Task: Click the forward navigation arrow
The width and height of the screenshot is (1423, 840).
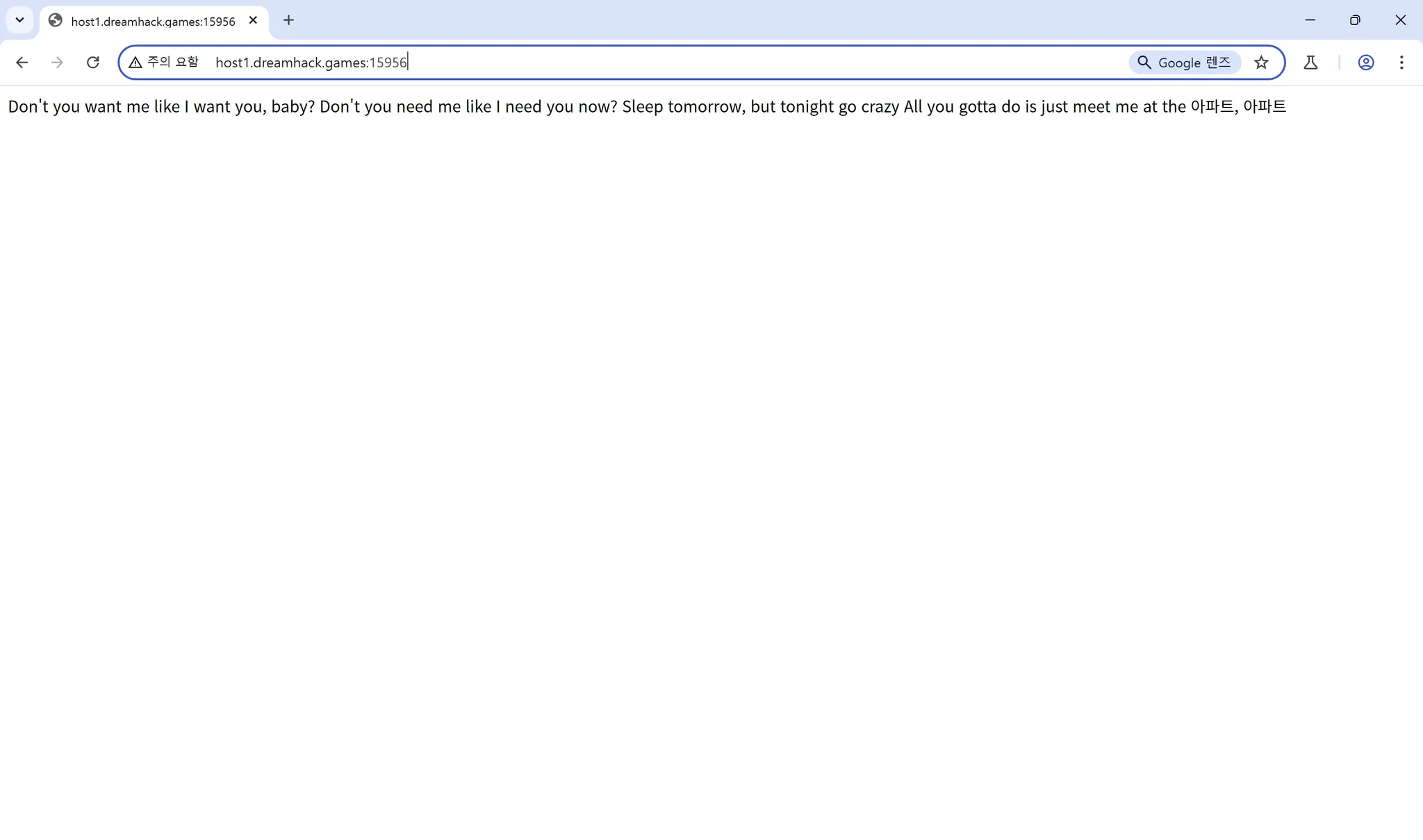Action: coord(57,63)
